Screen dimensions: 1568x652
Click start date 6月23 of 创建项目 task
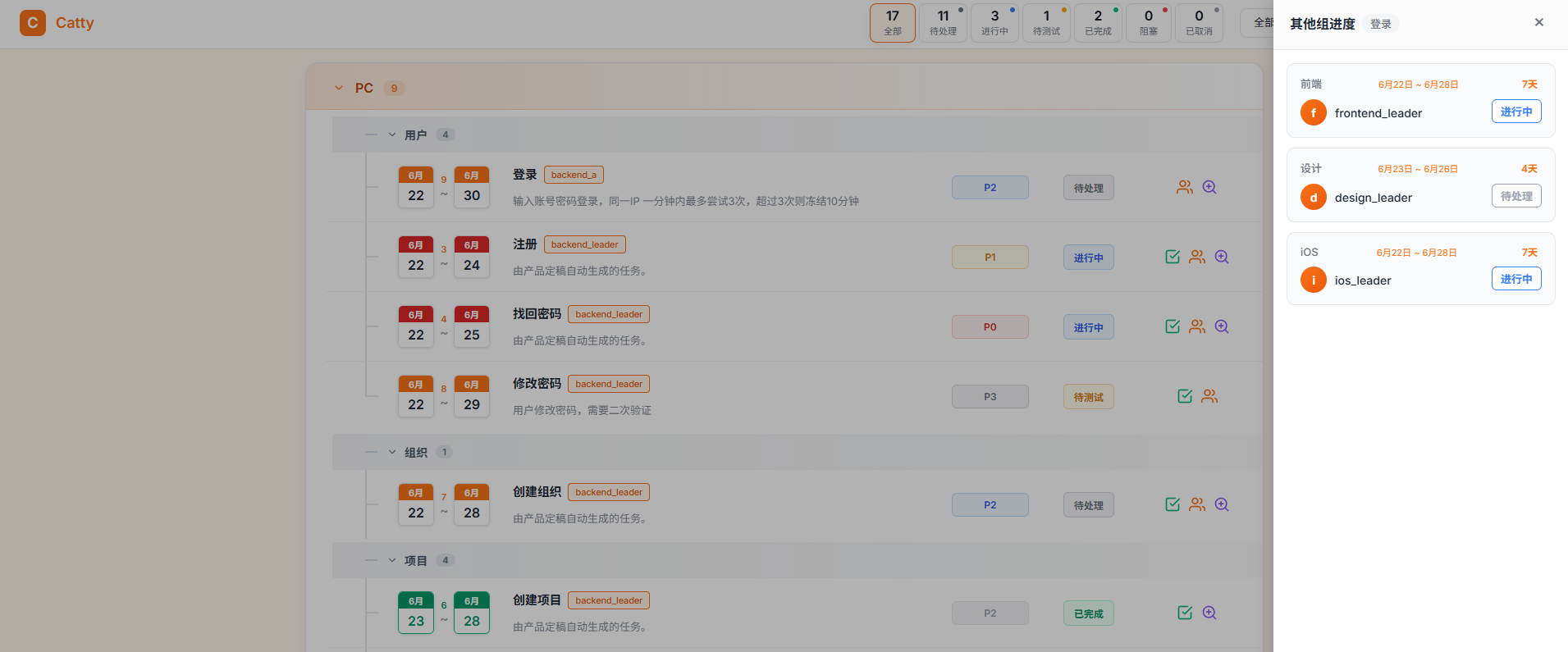click(416, 613)
